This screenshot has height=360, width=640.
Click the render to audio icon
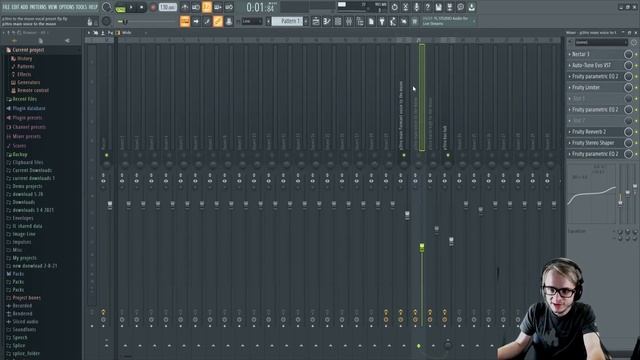449,7
